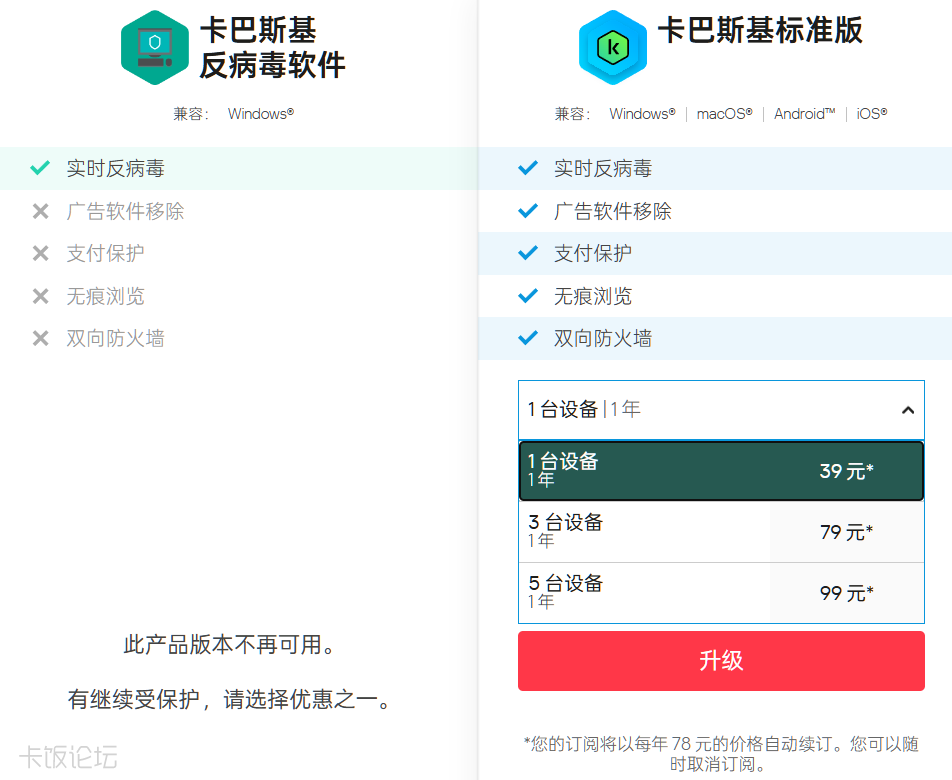Pick the 5 台设备 99 元 option

[721, 593]
